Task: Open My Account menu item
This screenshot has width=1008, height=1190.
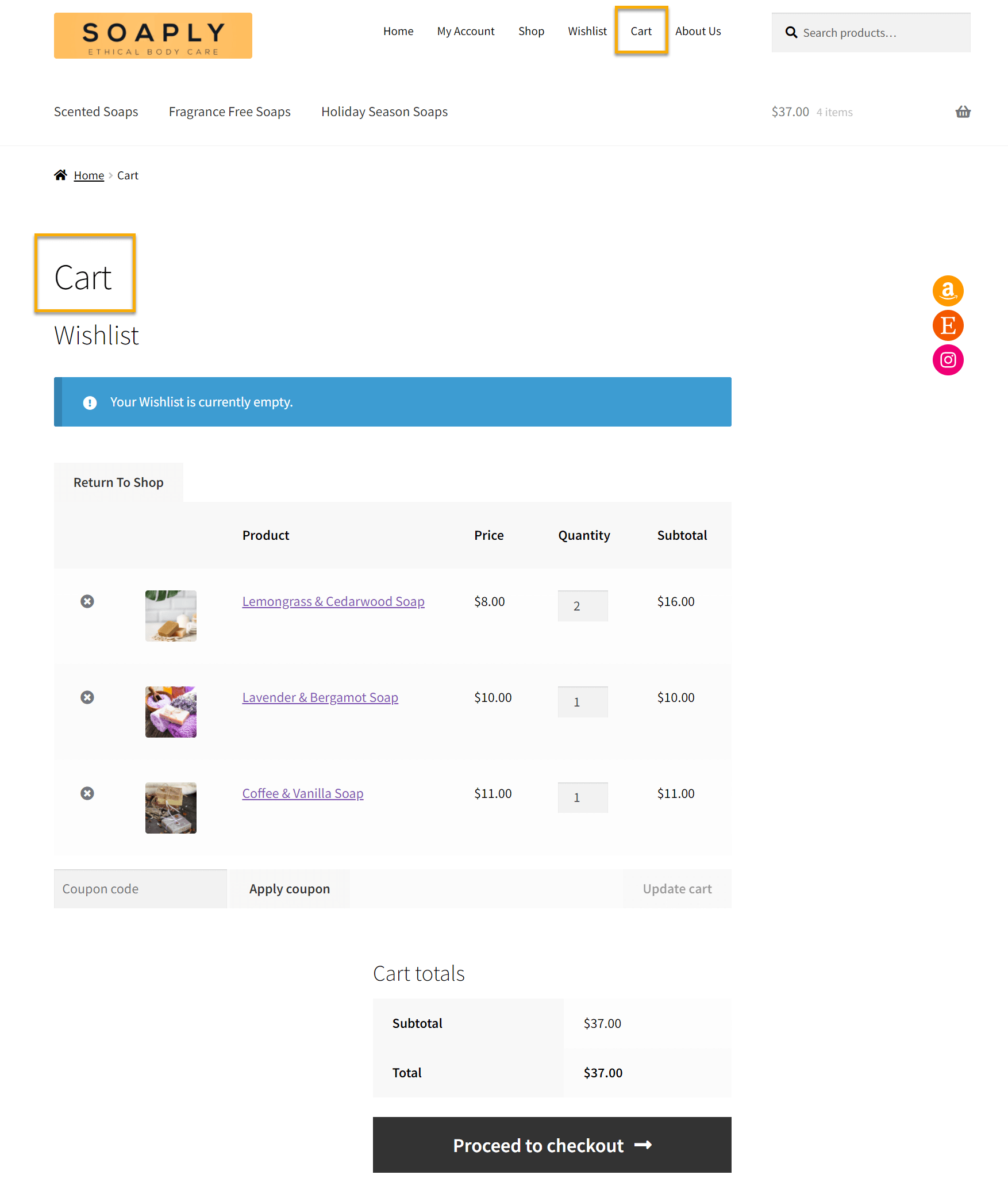Action: click(465, 31)
